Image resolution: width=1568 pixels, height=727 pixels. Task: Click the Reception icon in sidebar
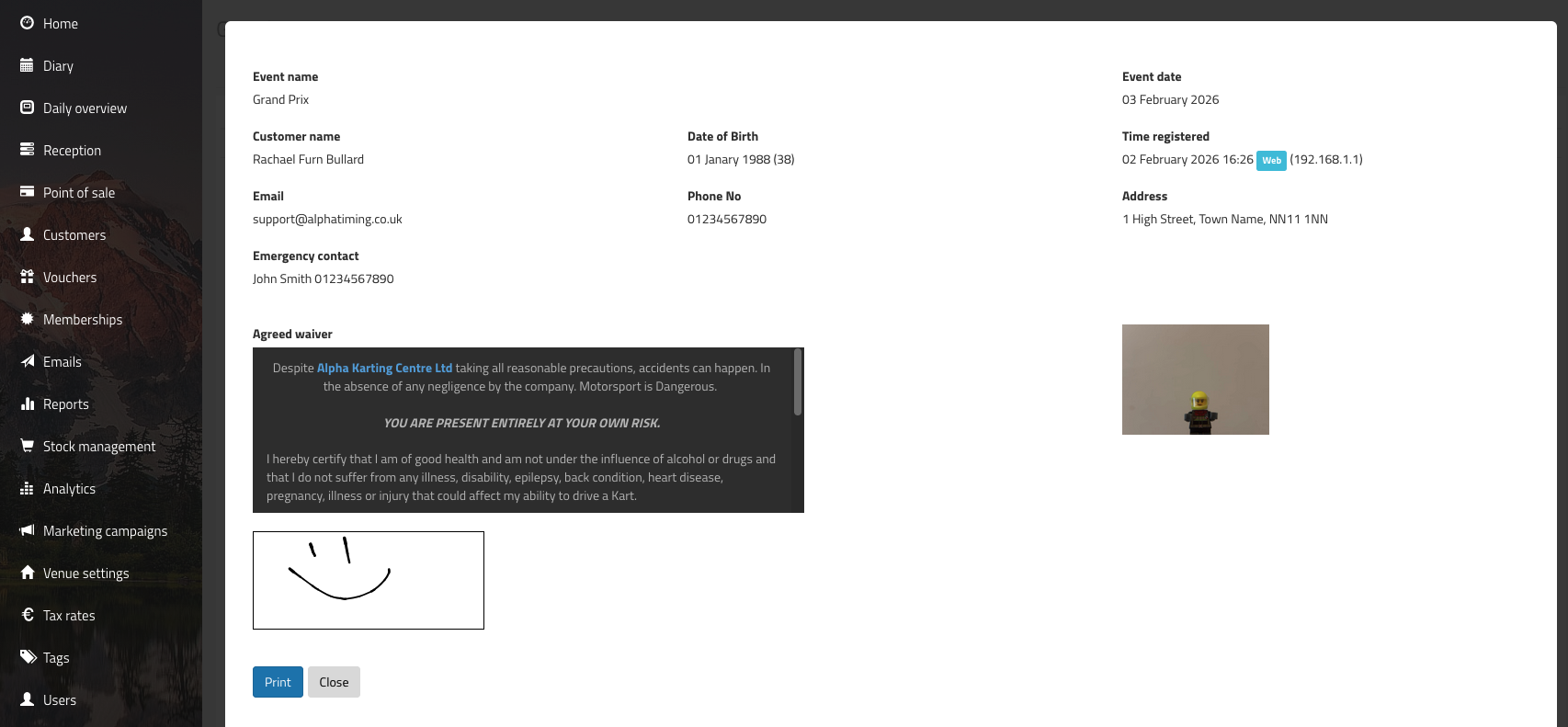pyautogui.click(x=28, y=150)
